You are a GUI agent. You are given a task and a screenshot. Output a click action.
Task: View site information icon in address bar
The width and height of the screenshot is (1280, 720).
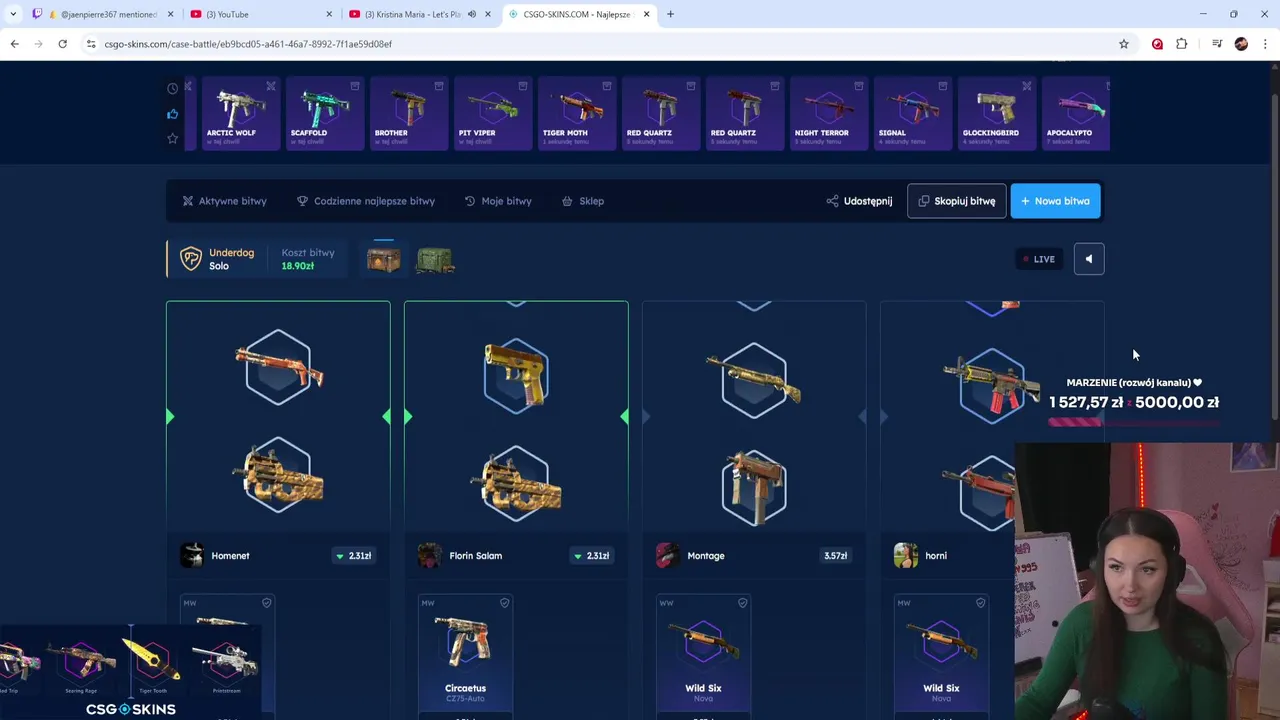[x=91, y=44]
